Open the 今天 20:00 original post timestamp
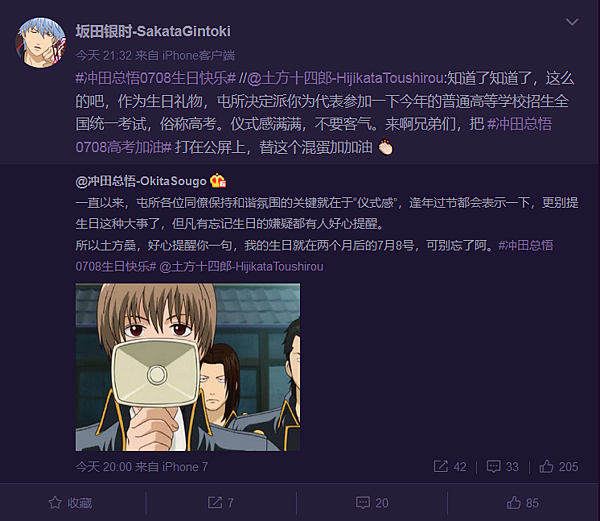This screenshot has width=600, height=521. pos(104,467)
